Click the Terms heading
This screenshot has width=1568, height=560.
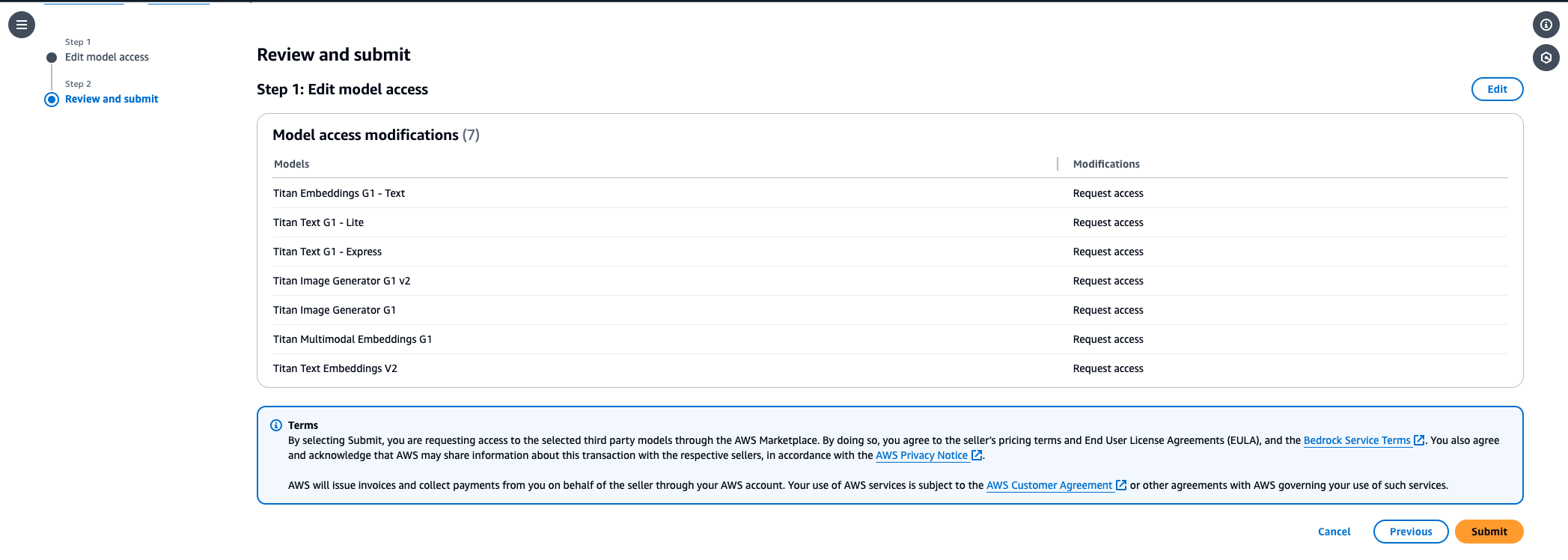(303, 425)
